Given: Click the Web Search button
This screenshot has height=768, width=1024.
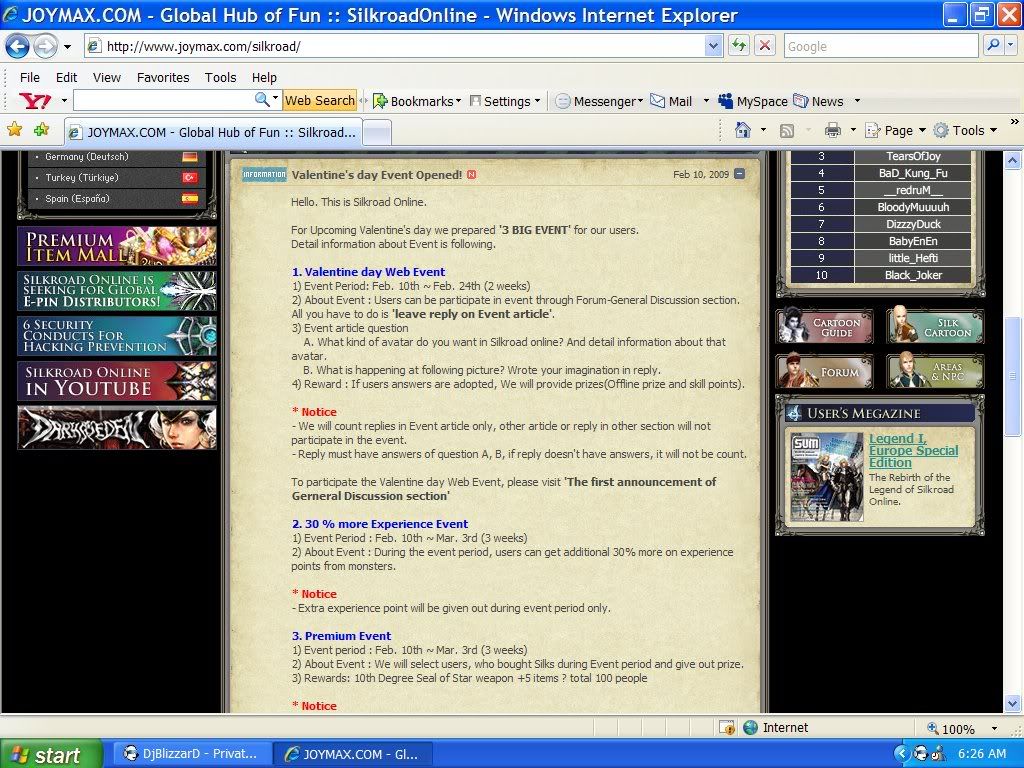Looking at the screenshot, I should coord(319,101).
